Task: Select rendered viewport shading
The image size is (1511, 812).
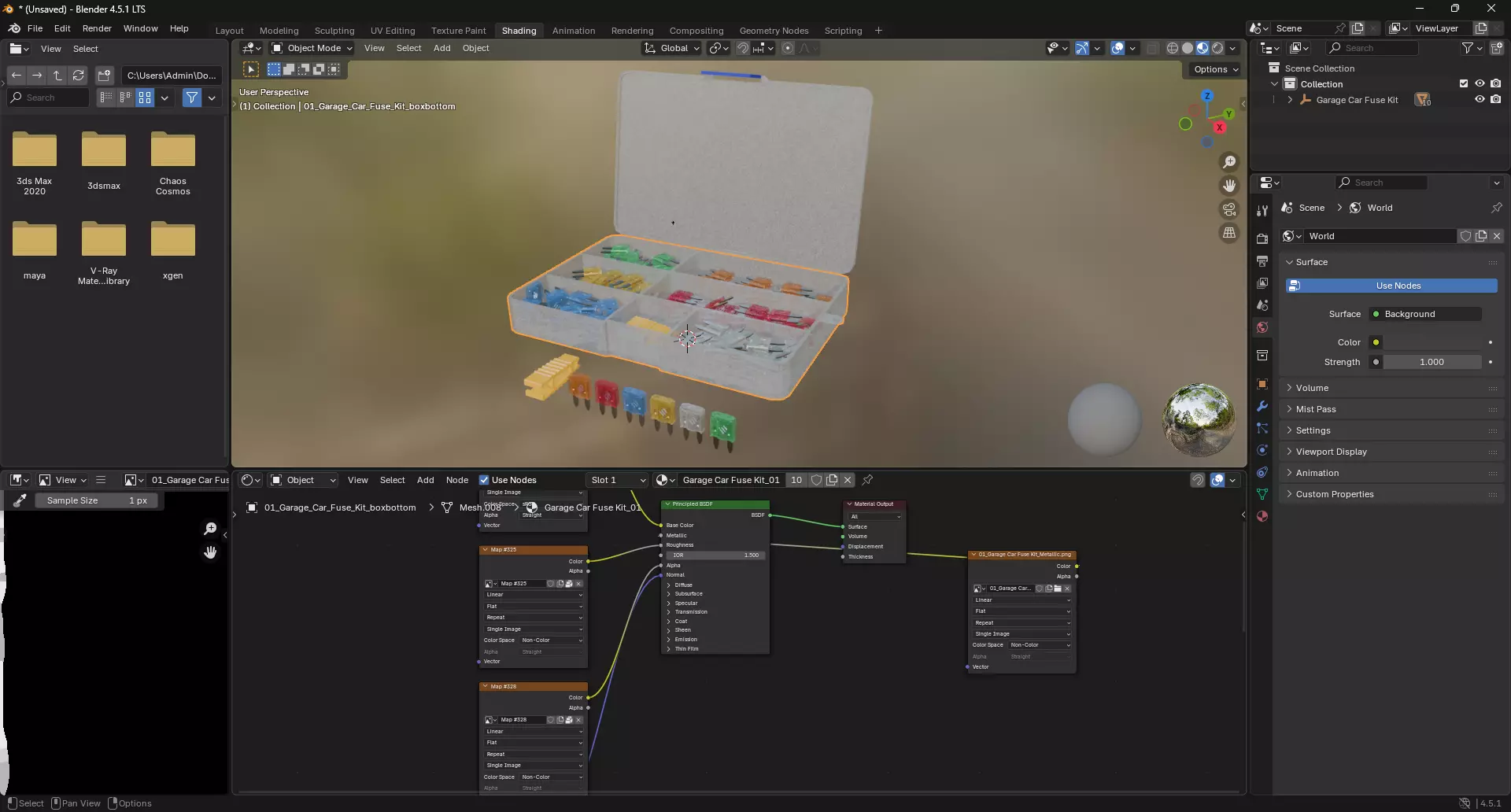Action: pyautogui.click(x=1217, y=48)
